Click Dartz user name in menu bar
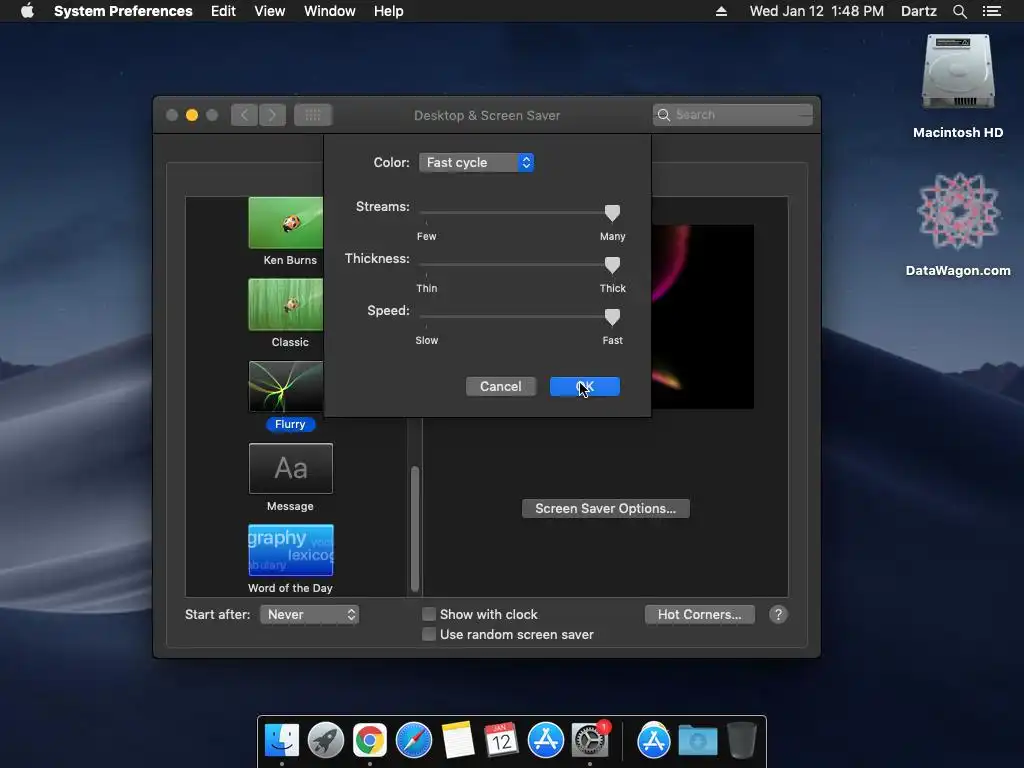This screenshot has width=1024, height=768. (x=918, y=11)
